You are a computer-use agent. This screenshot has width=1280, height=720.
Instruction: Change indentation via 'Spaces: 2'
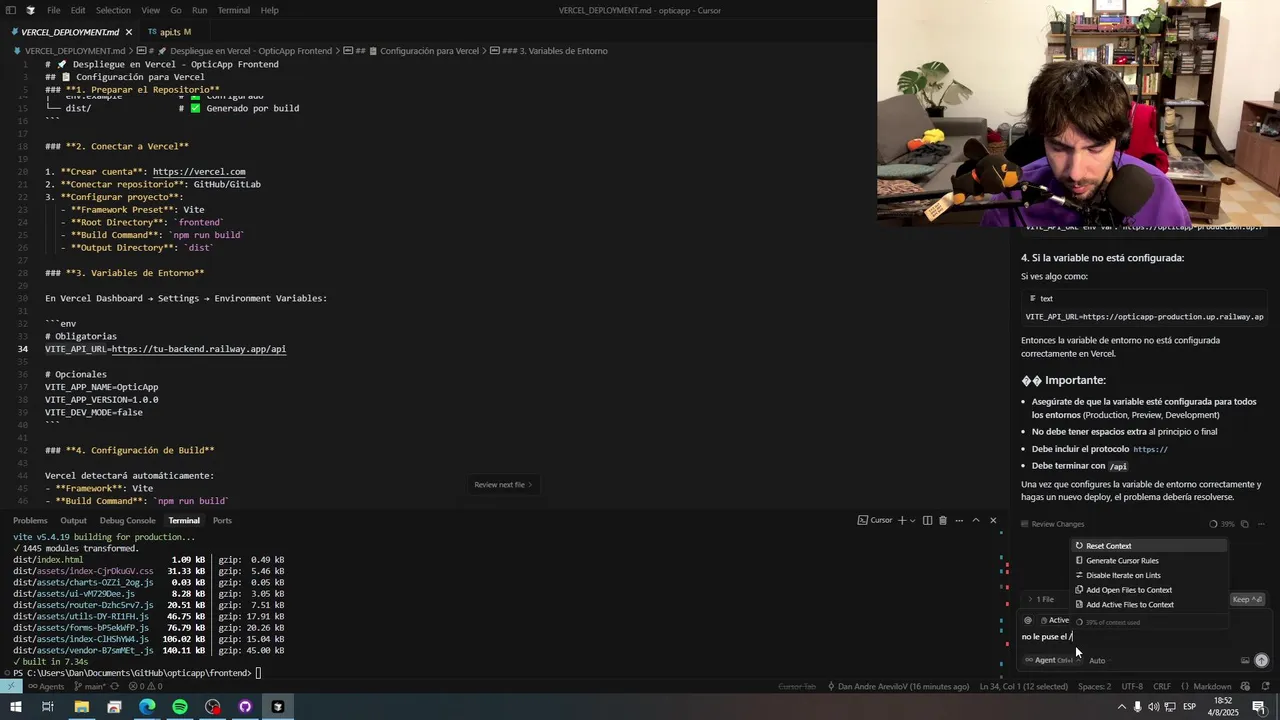click(1094, 686)
